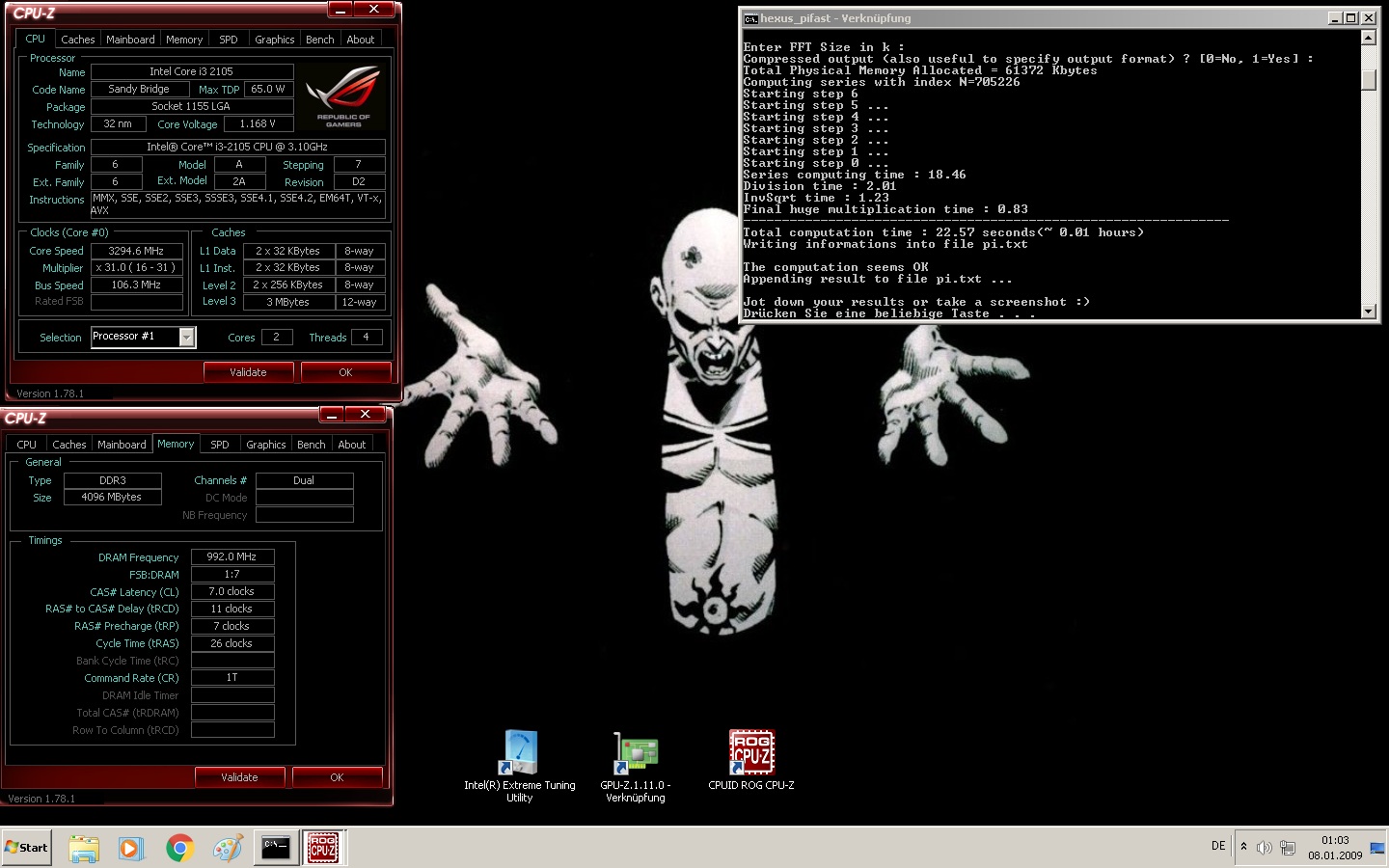Viewport: 1389px width, 868px height.
Task: Open Caches tab in upper CPU-Z window
Action: [x=78, y=40]
